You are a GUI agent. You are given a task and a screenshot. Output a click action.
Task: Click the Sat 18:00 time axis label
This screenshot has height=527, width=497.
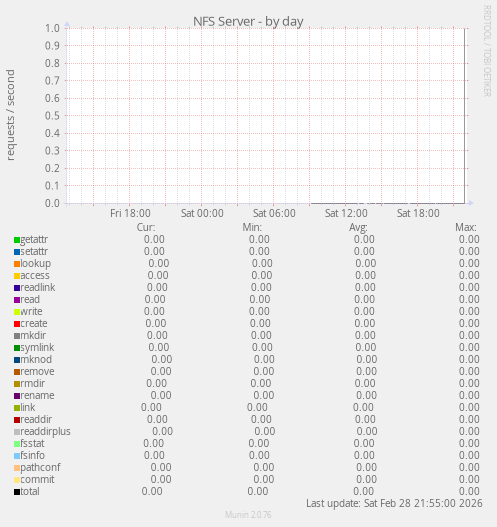[418, 213]
